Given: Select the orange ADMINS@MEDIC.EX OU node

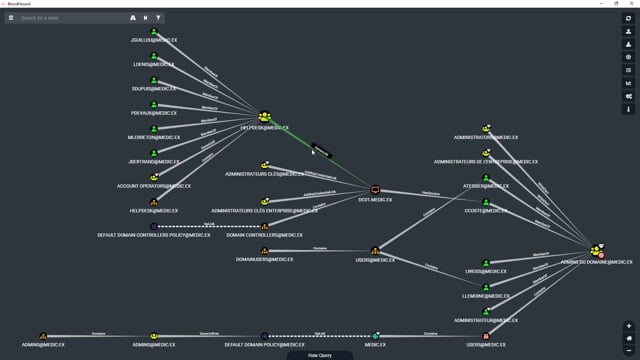Looking at the screenshot, I should tap(43, 336).
